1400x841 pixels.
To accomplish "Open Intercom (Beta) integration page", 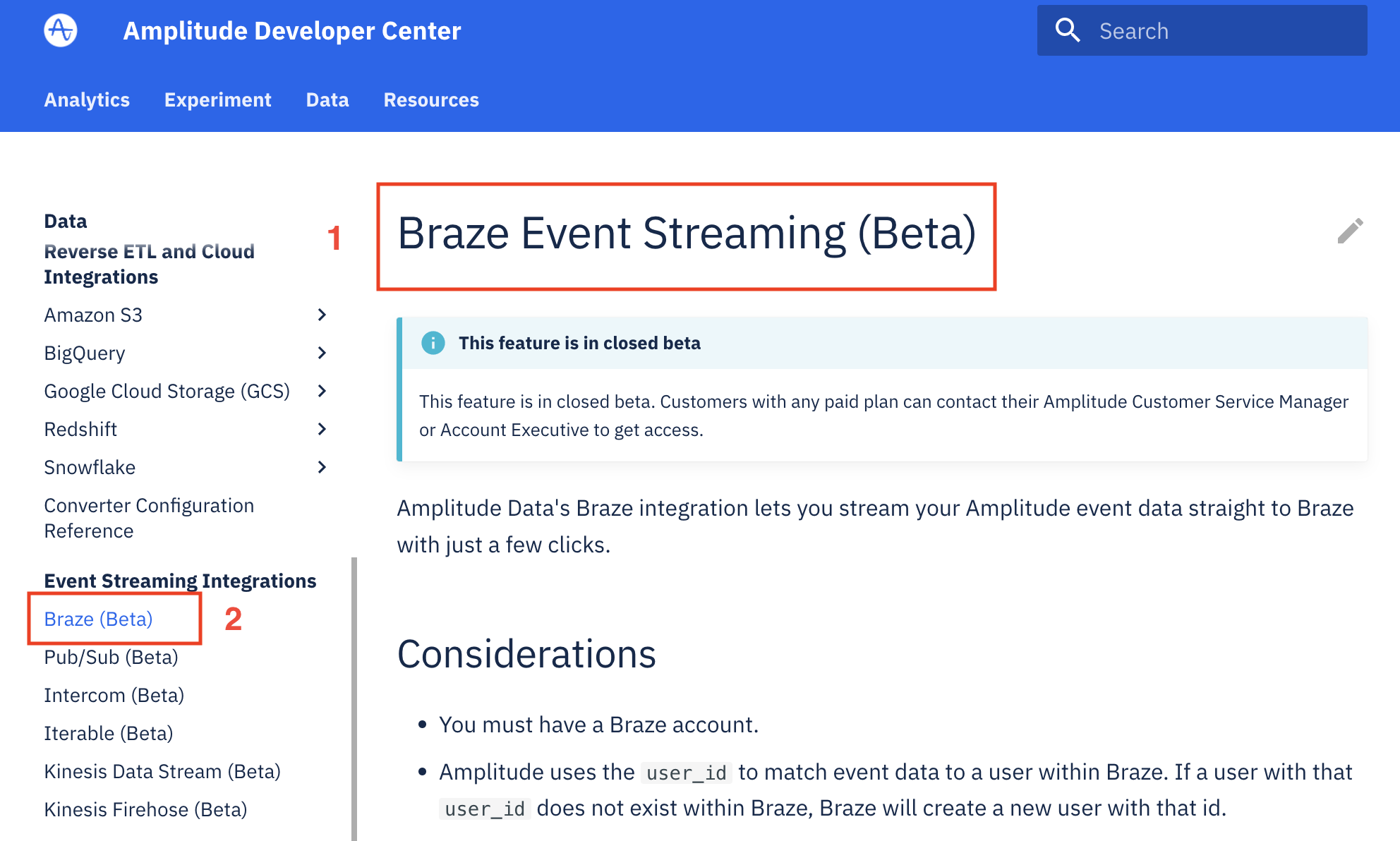I will 114,695.
